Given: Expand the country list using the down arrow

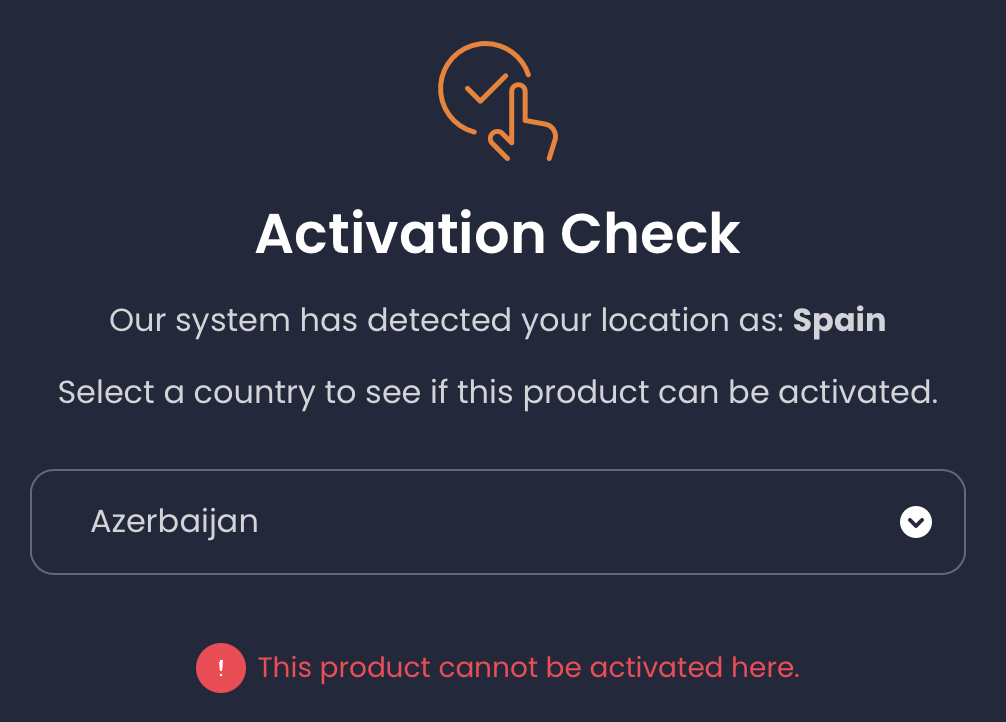Looking at the screenshot, I should coord(915,522).
